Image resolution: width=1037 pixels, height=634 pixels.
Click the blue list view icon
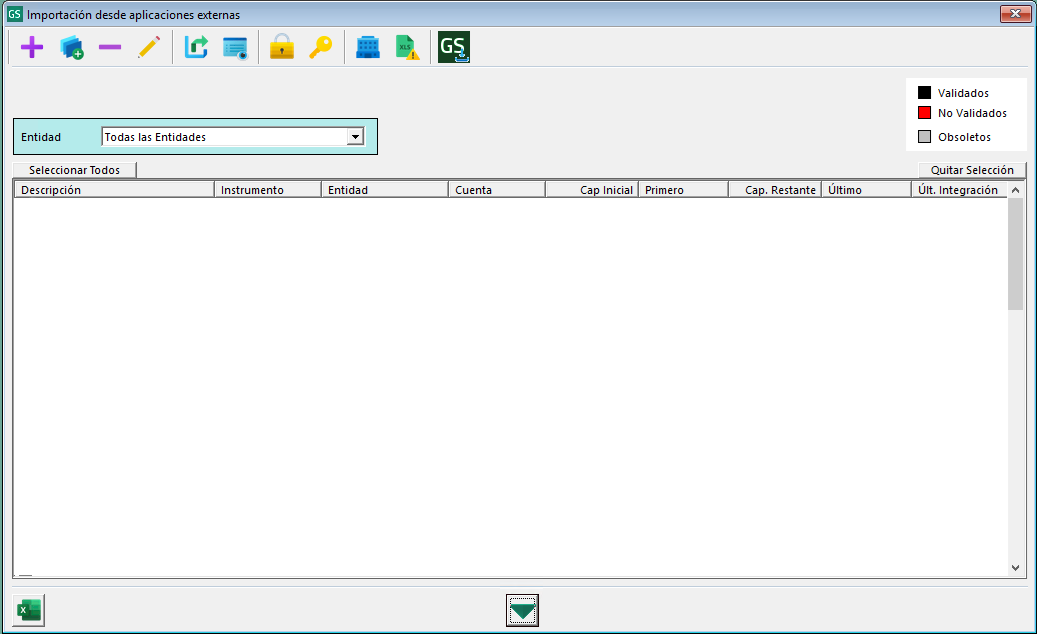click(x=235, y=48)
